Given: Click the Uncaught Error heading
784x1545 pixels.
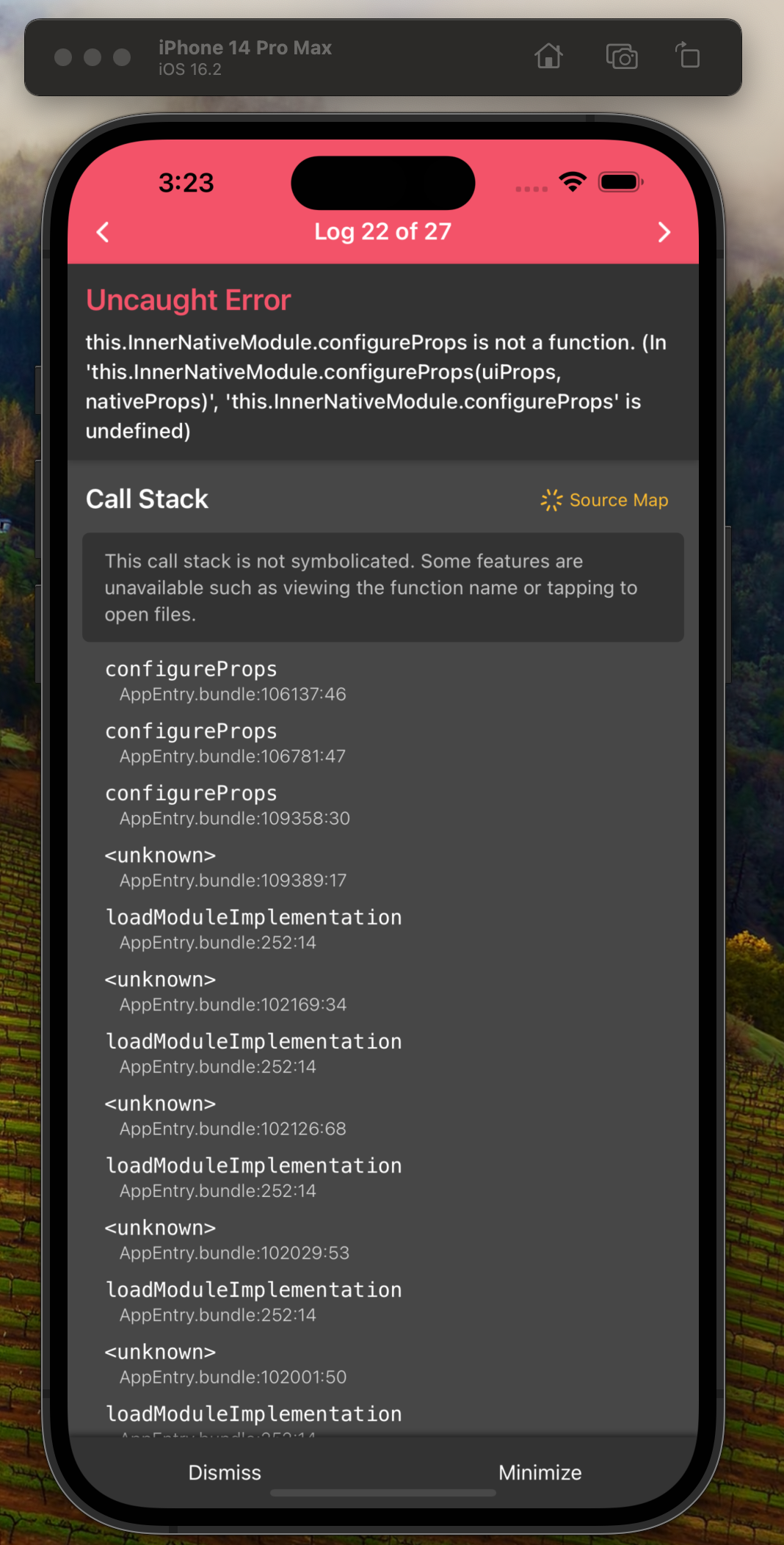Looking at the screenshot, I should pyautogui.click(x=188, y=300).
